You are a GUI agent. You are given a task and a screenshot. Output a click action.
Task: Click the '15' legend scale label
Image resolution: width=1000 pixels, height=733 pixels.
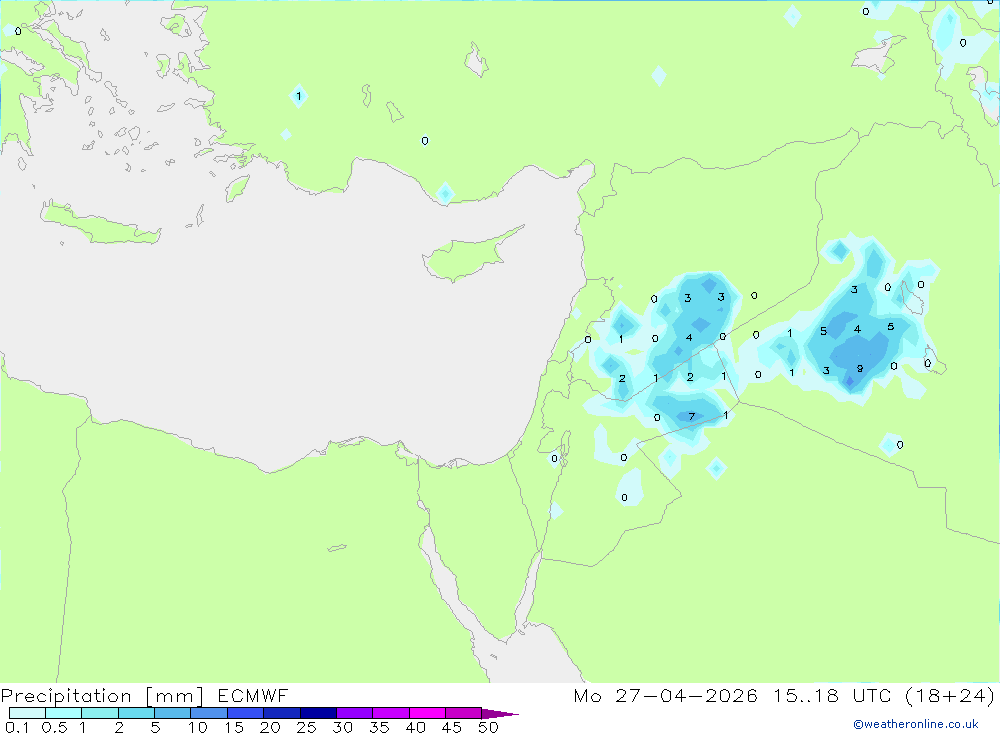coord(234,727)
